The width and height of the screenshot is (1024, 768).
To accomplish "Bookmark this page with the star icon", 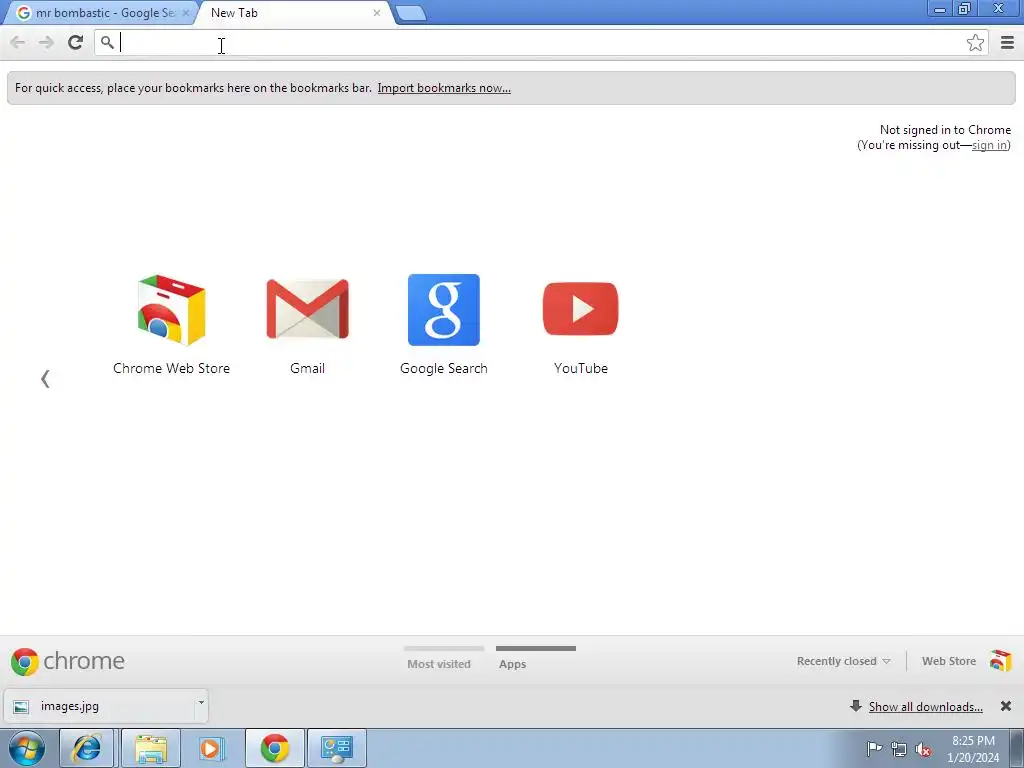I will 975,43.
